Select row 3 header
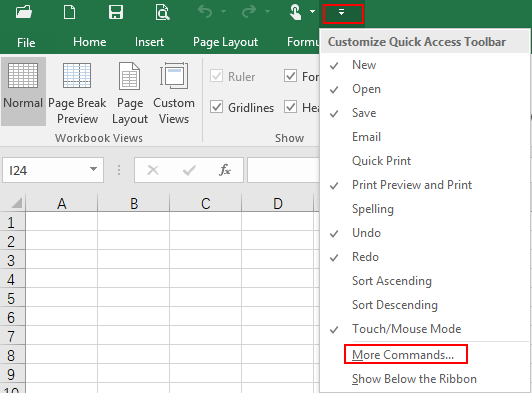 click(12, 260)
